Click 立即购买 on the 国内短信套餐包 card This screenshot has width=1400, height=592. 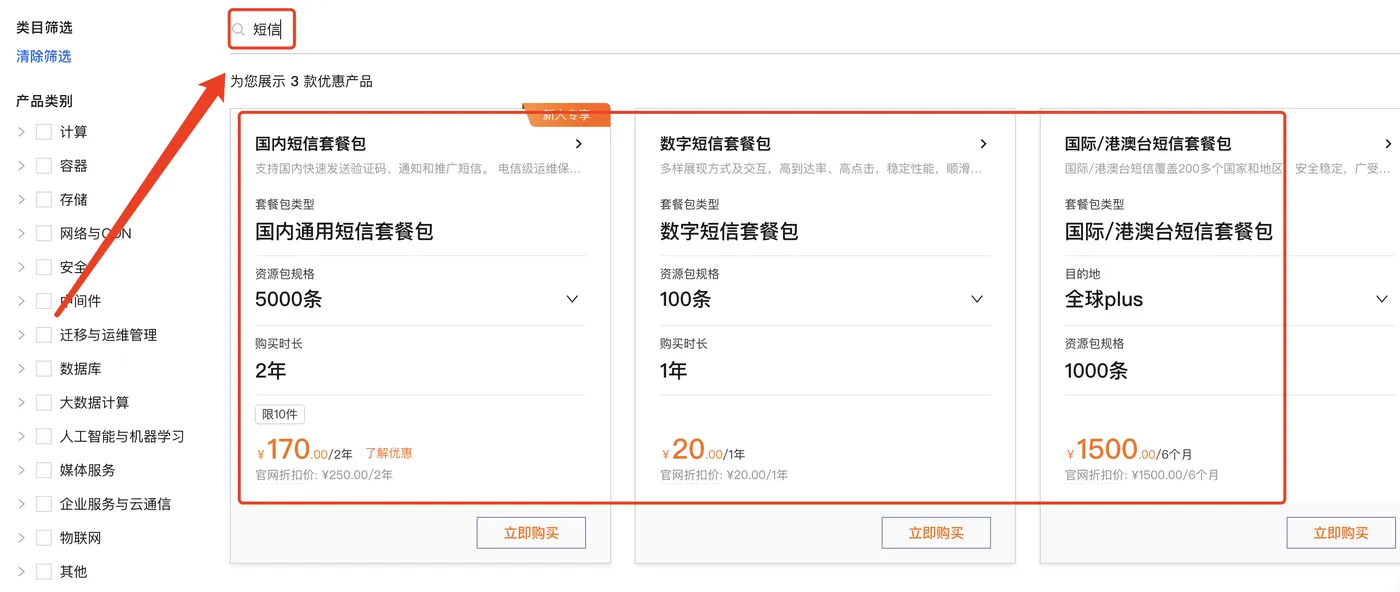pos(531,532)
